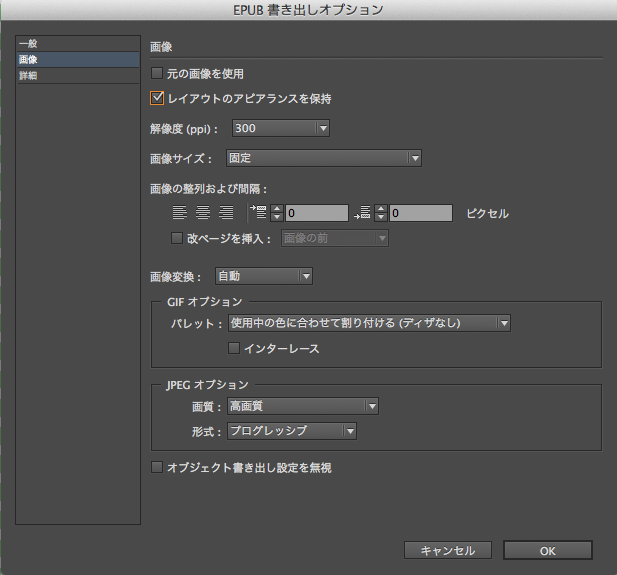Open the 画像サイズ dropdown
This screenshot has width=617, height=575.
[x=324, y=158]
